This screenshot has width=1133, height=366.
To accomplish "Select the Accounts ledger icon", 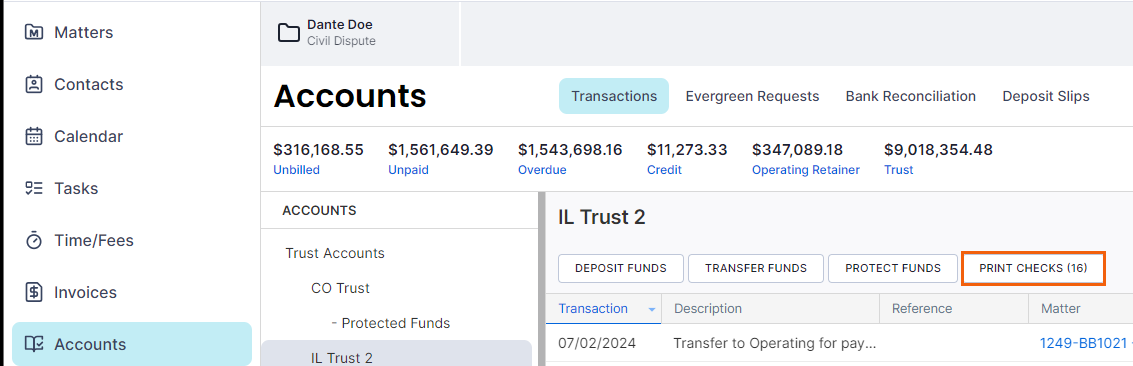I will tap(33, 344).
